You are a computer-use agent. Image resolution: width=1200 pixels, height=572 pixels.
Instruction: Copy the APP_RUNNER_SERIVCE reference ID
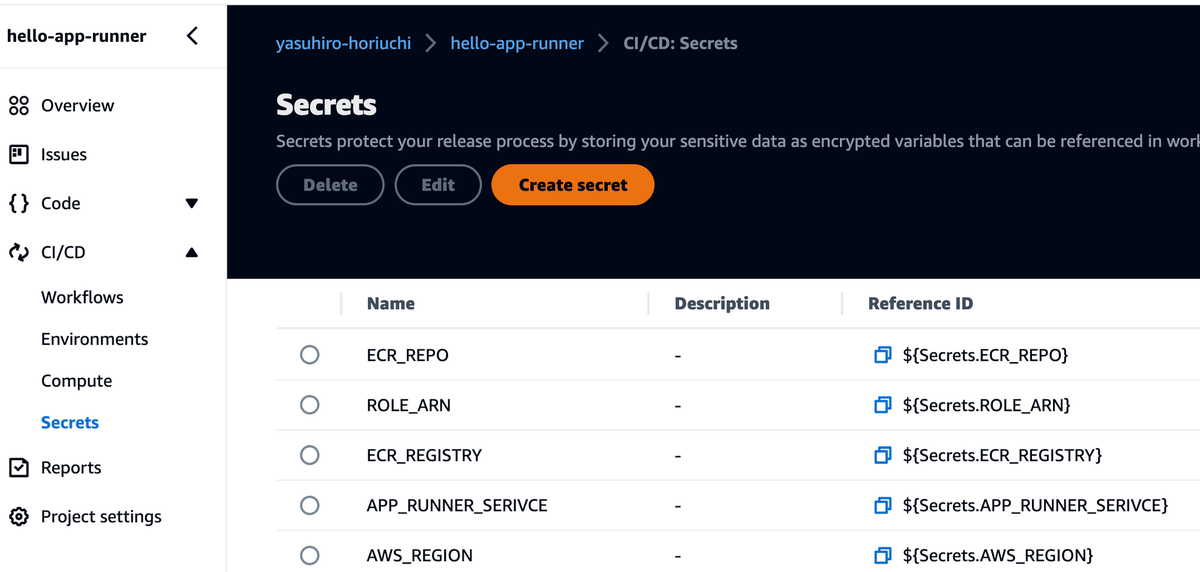click(882, 505)
